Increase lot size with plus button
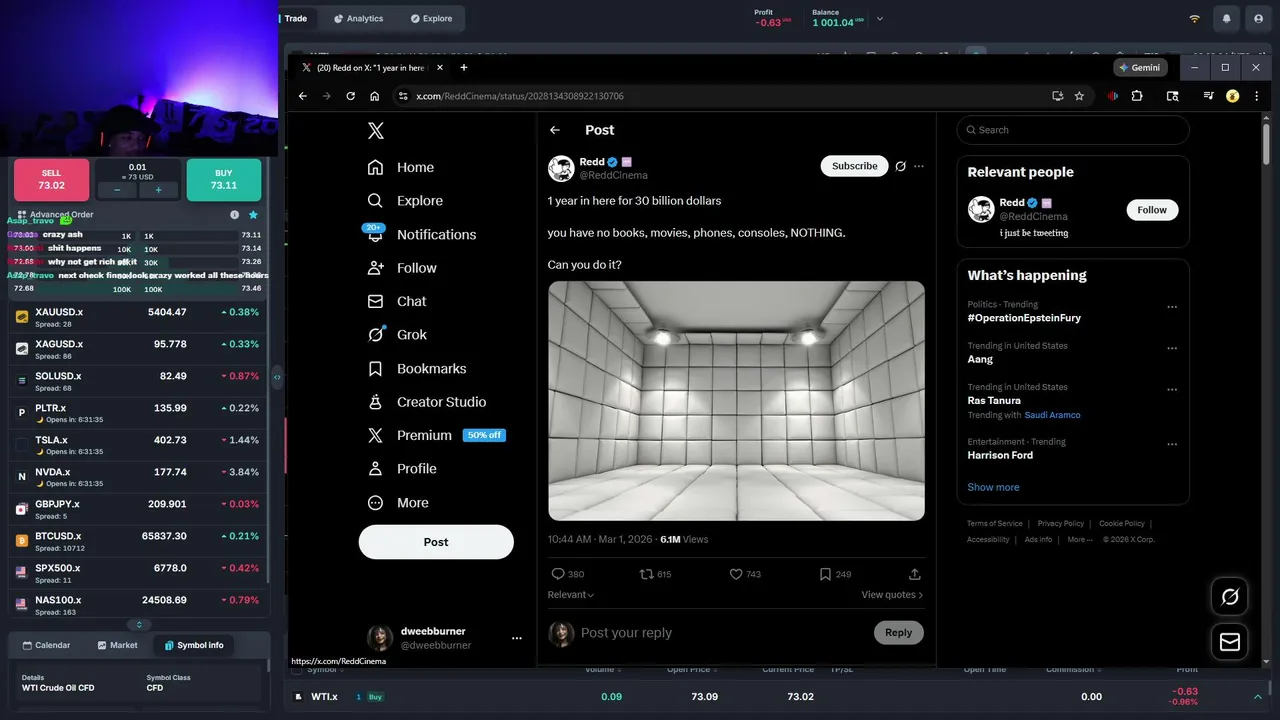 pos(158,190)
